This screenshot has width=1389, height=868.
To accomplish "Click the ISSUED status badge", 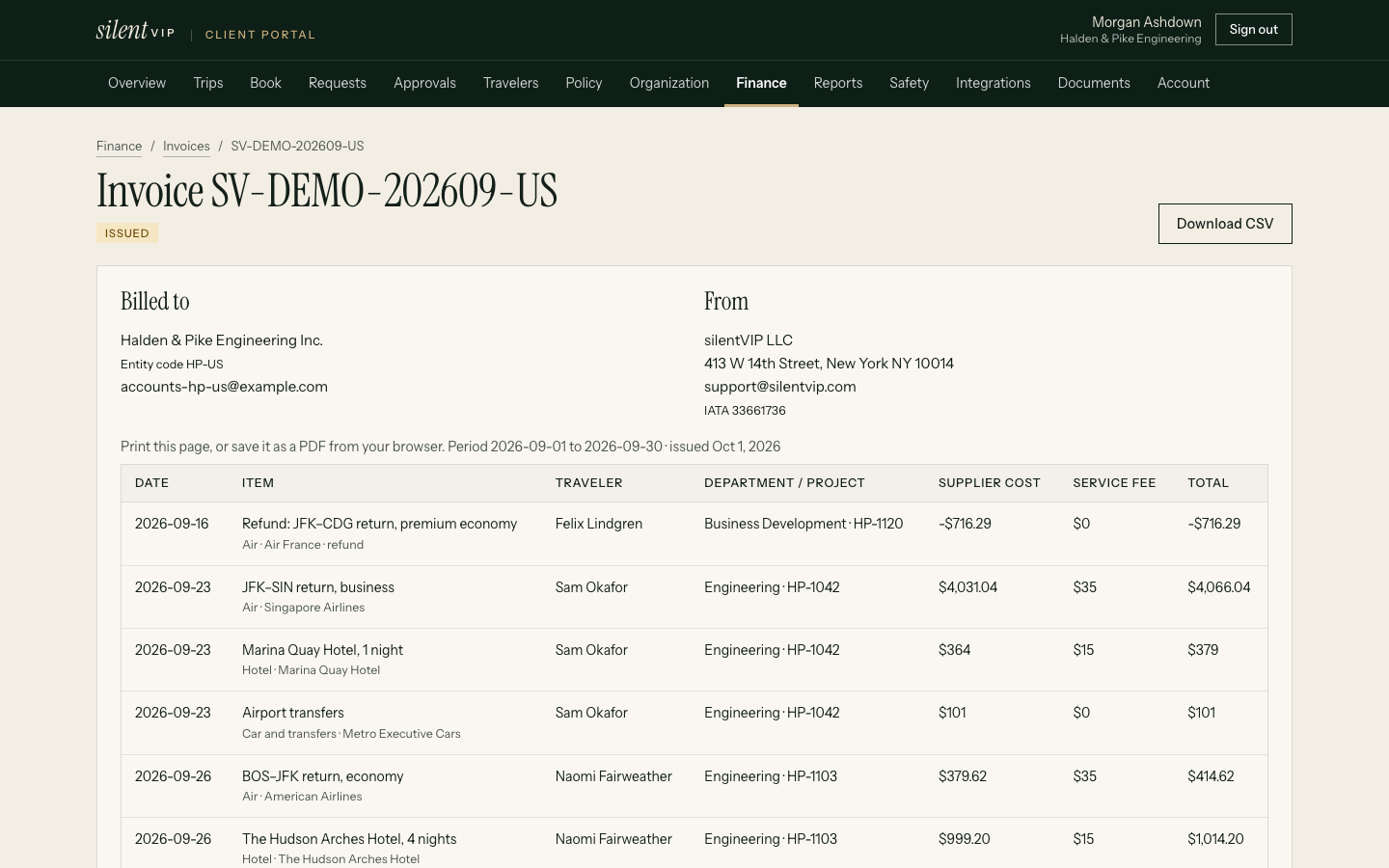I will pos(127,233).
